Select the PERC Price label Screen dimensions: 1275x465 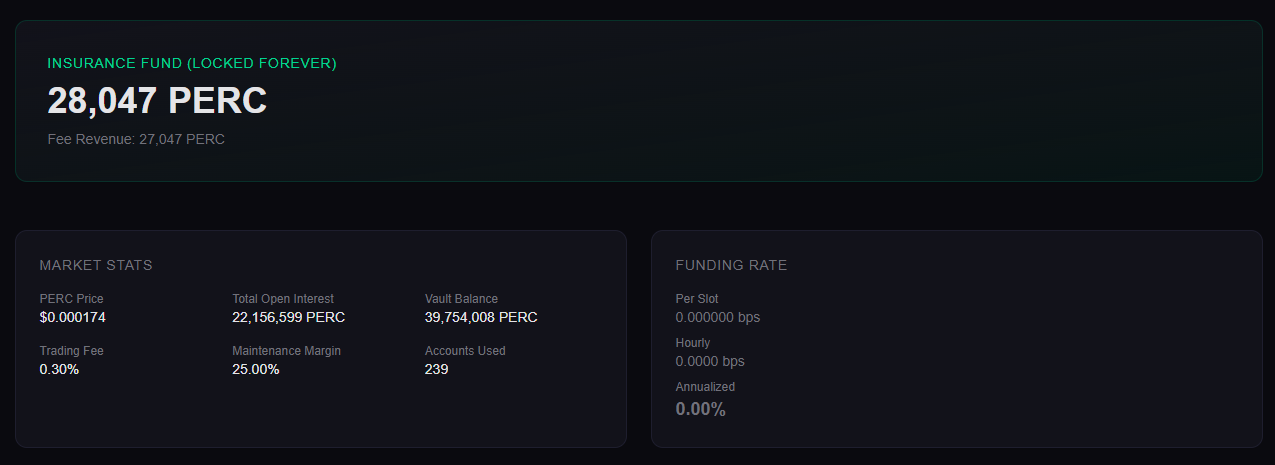71,299
